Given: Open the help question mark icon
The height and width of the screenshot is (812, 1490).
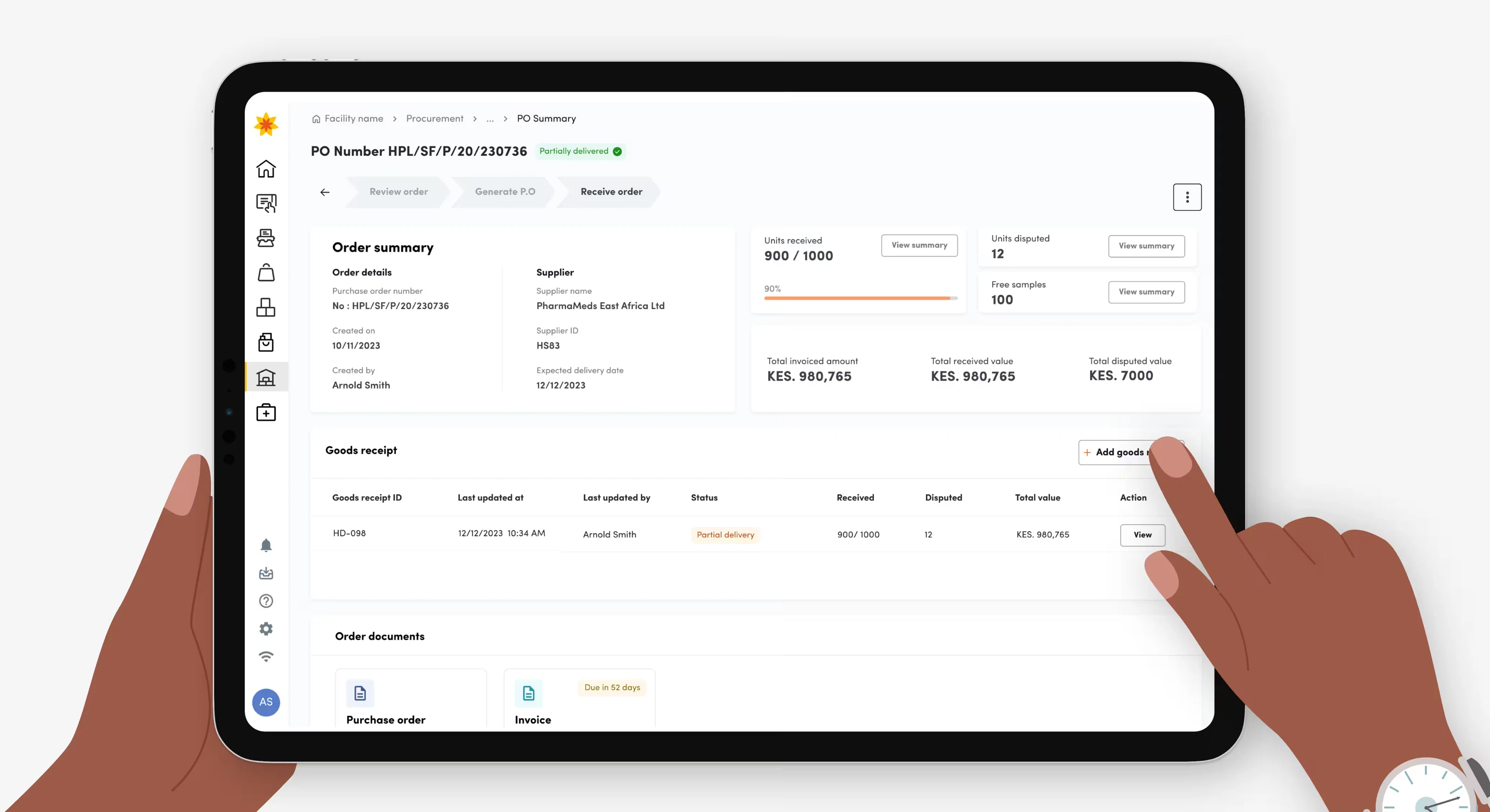Looking at the screenshot, I should (266, 601).
